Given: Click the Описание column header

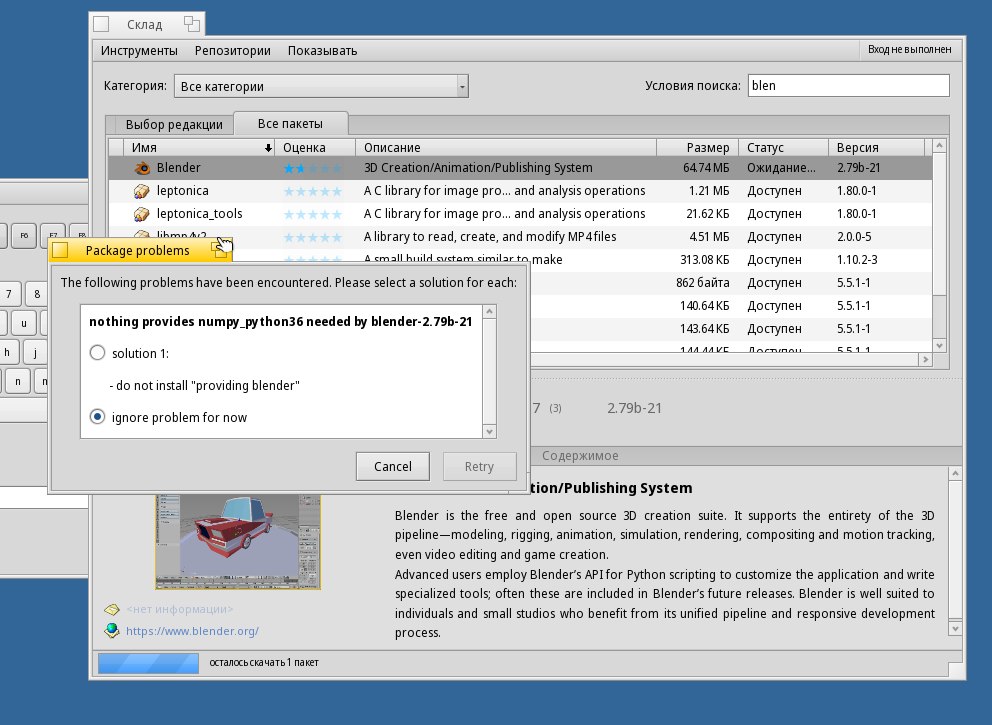Looking at the screenshot, I should [x=506, y=147].
